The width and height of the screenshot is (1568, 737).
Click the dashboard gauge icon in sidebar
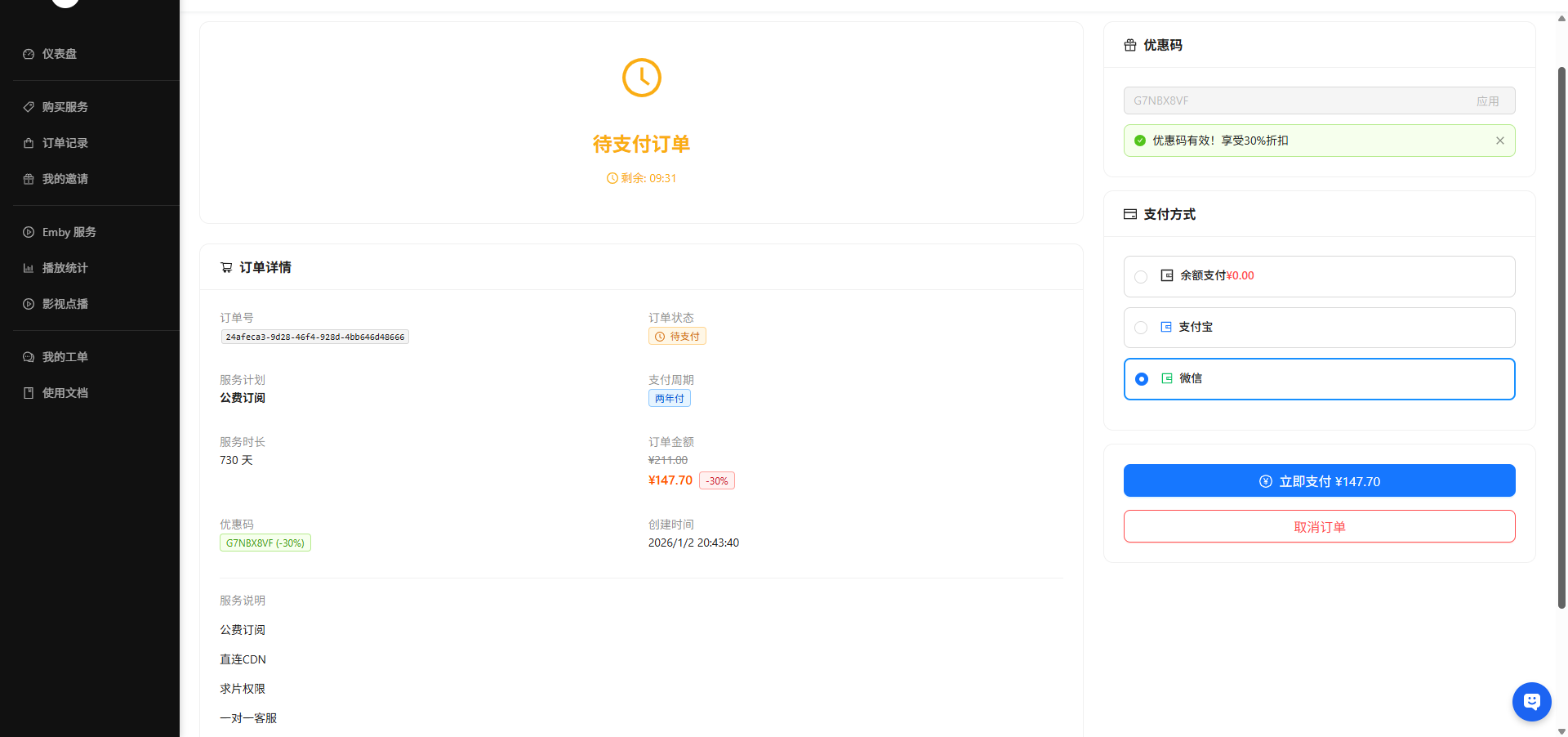pyautogui.click(x=29, y=54)
